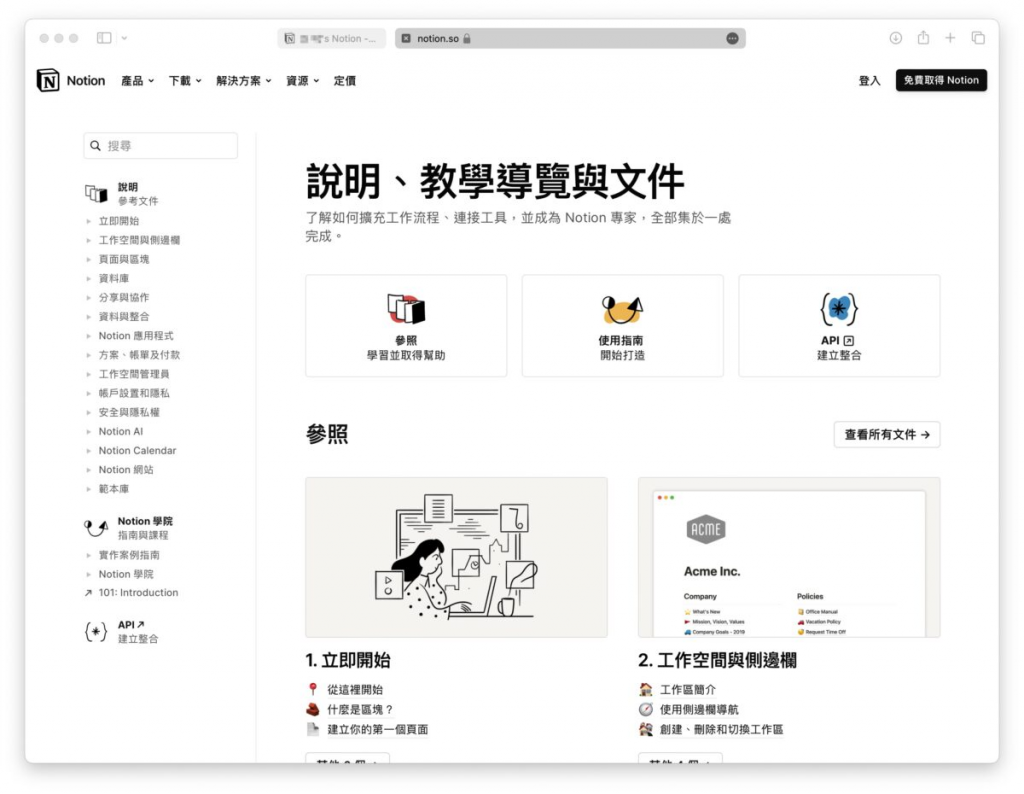The image size is (1024, 794).
Task: Open the Acme Inc. workspace thumbnail
Action: pyautogui.click(x=789, y=557)
